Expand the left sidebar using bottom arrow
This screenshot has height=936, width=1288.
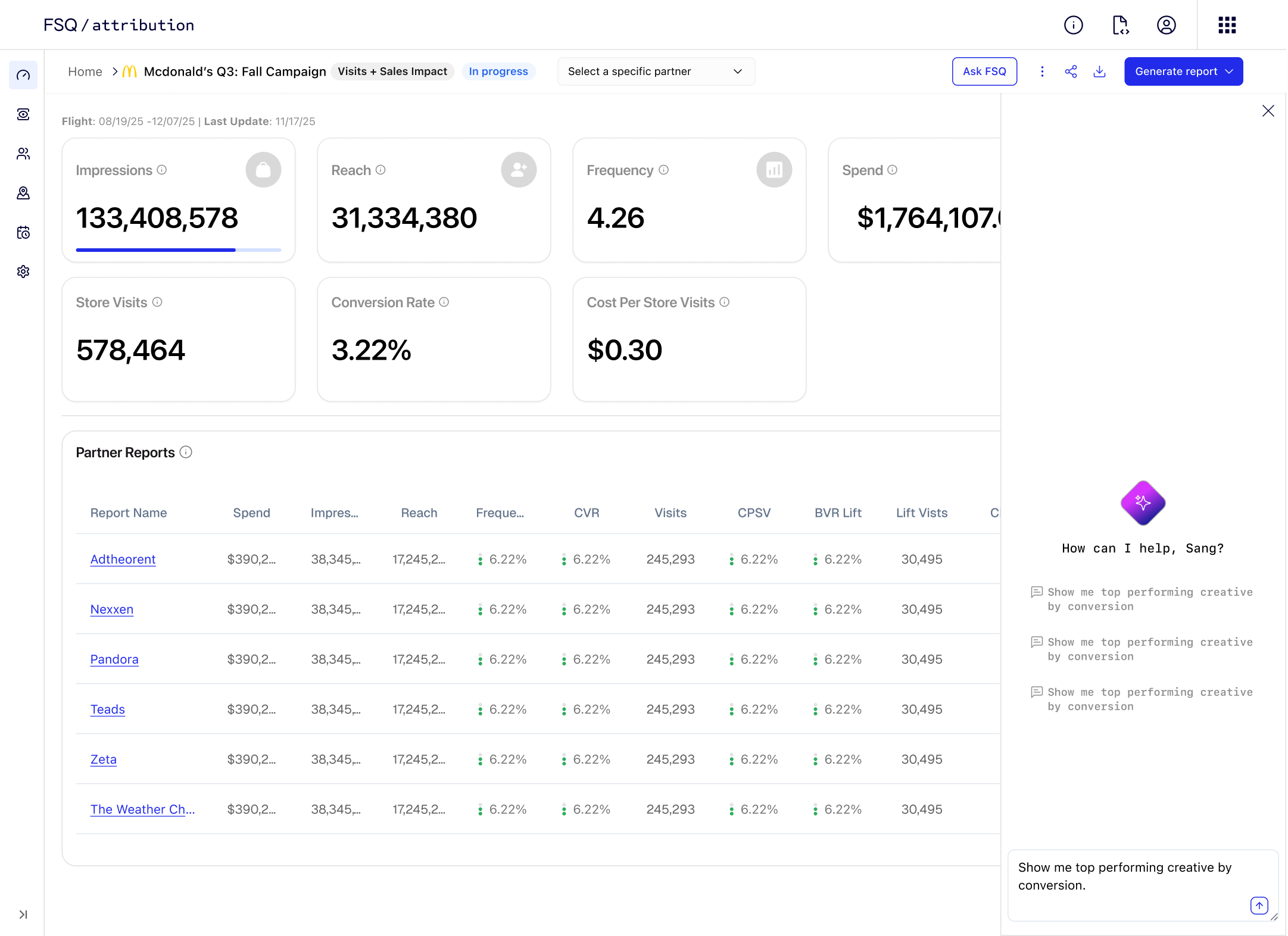23,915
